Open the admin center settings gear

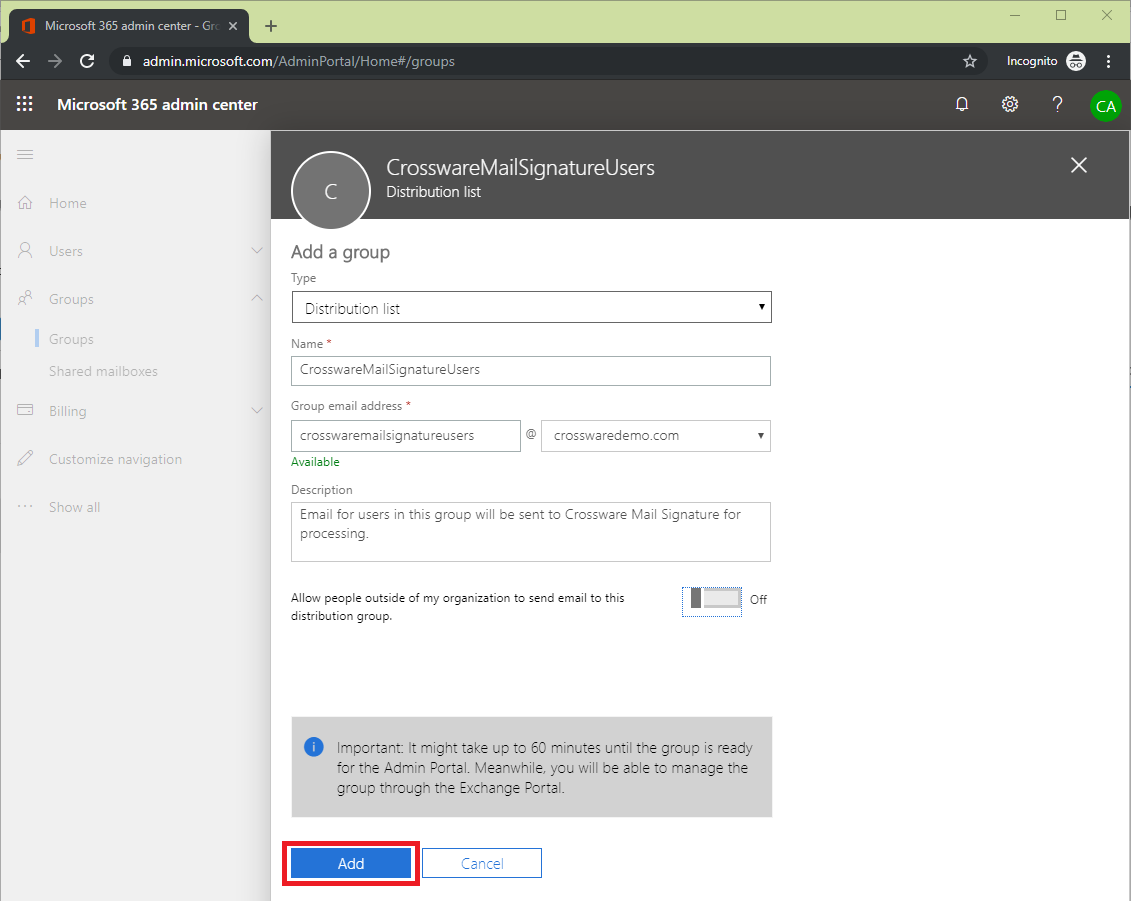[x=1009, y=104]
